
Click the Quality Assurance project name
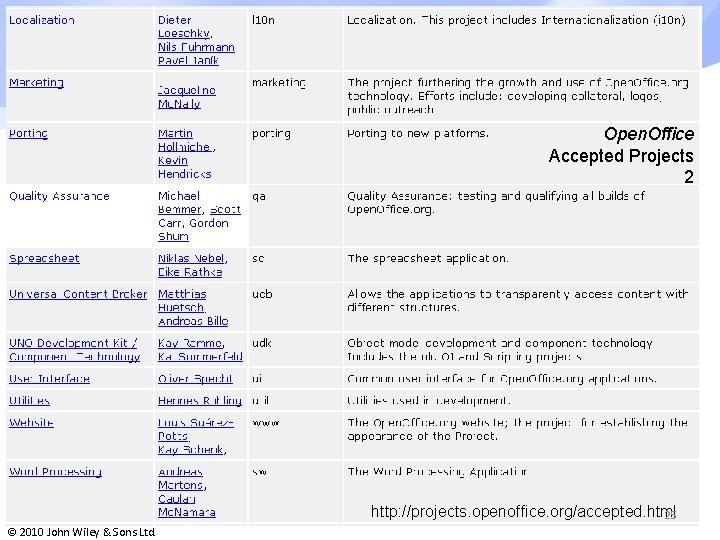(x=59, y=196)
